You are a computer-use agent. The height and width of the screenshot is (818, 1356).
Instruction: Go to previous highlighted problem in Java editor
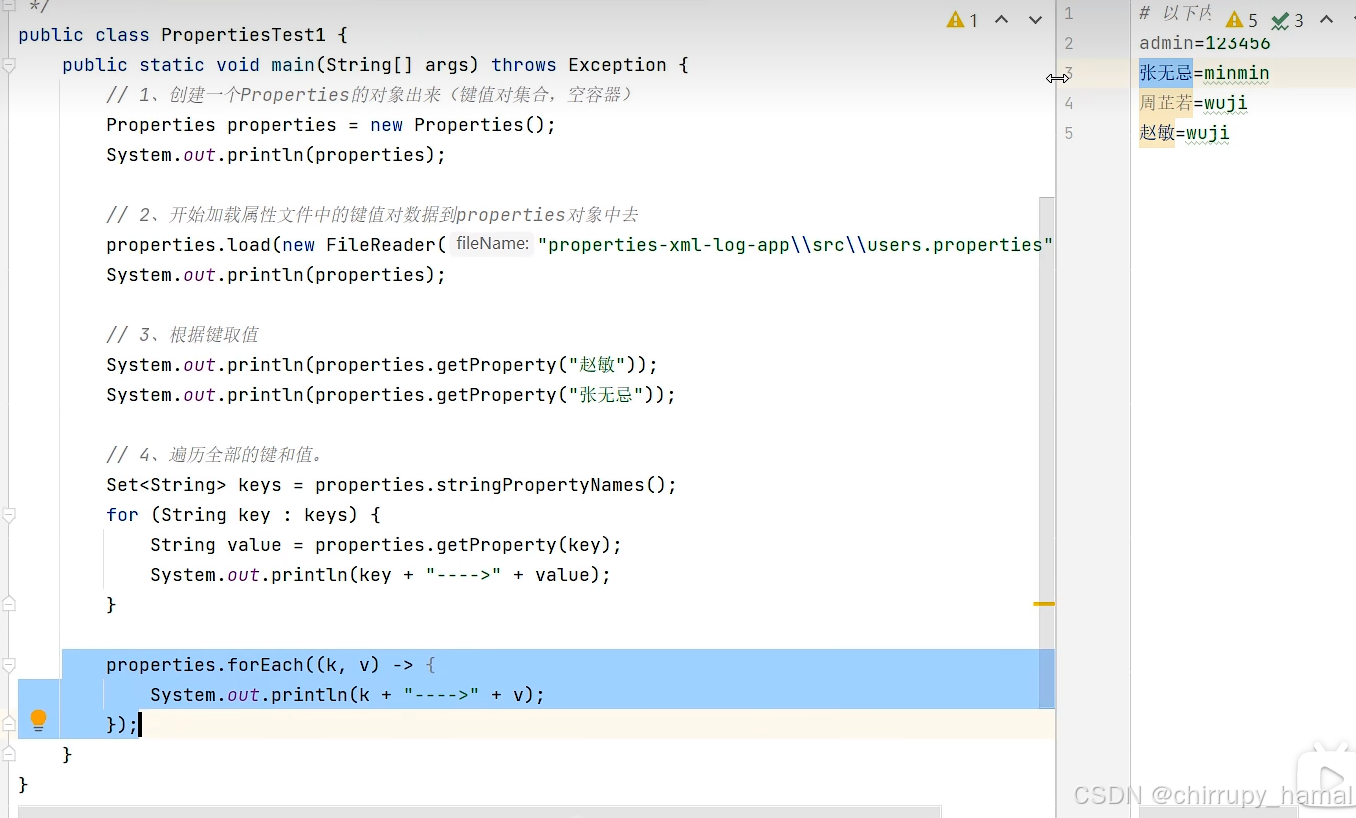point(1001,19)
